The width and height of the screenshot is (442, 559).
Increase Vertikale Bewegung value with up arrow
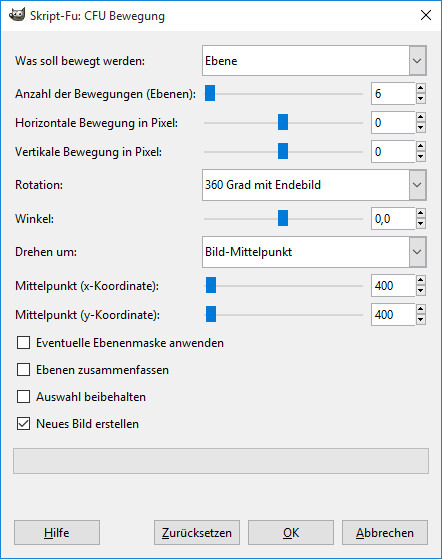point(421,146)
